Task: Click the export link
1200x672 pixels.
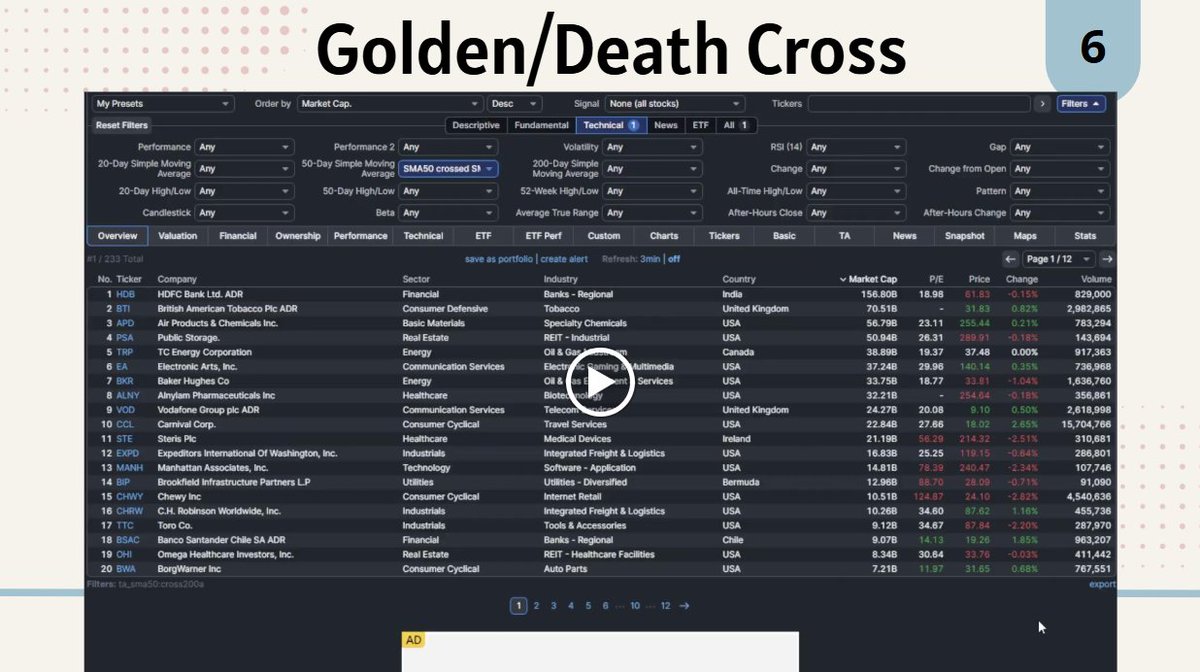Action: click(1102, 584)
